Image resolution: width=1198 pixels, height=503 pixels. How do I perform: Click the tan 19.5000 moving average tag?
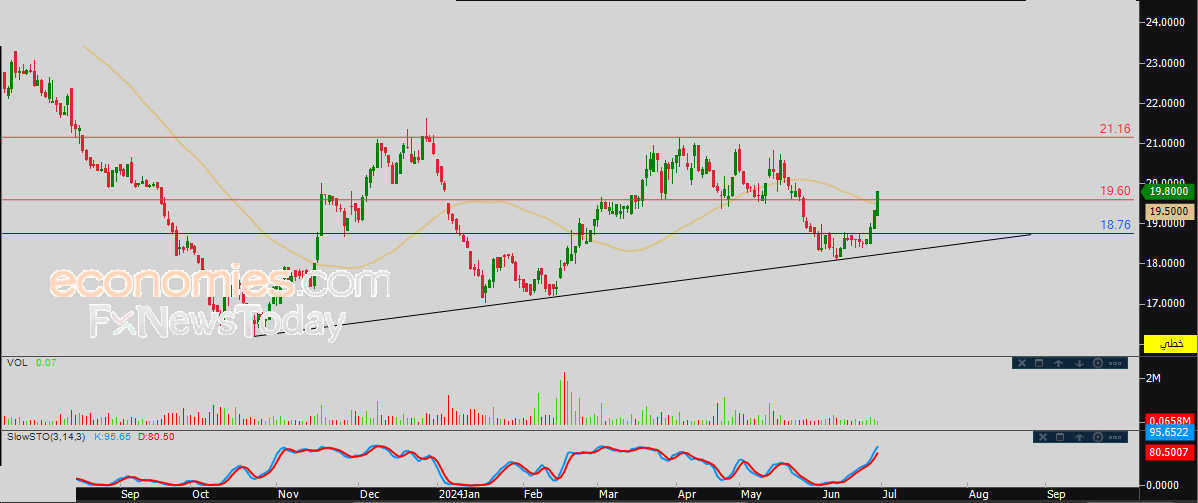pyautogui.click(x=1170, y=211)
